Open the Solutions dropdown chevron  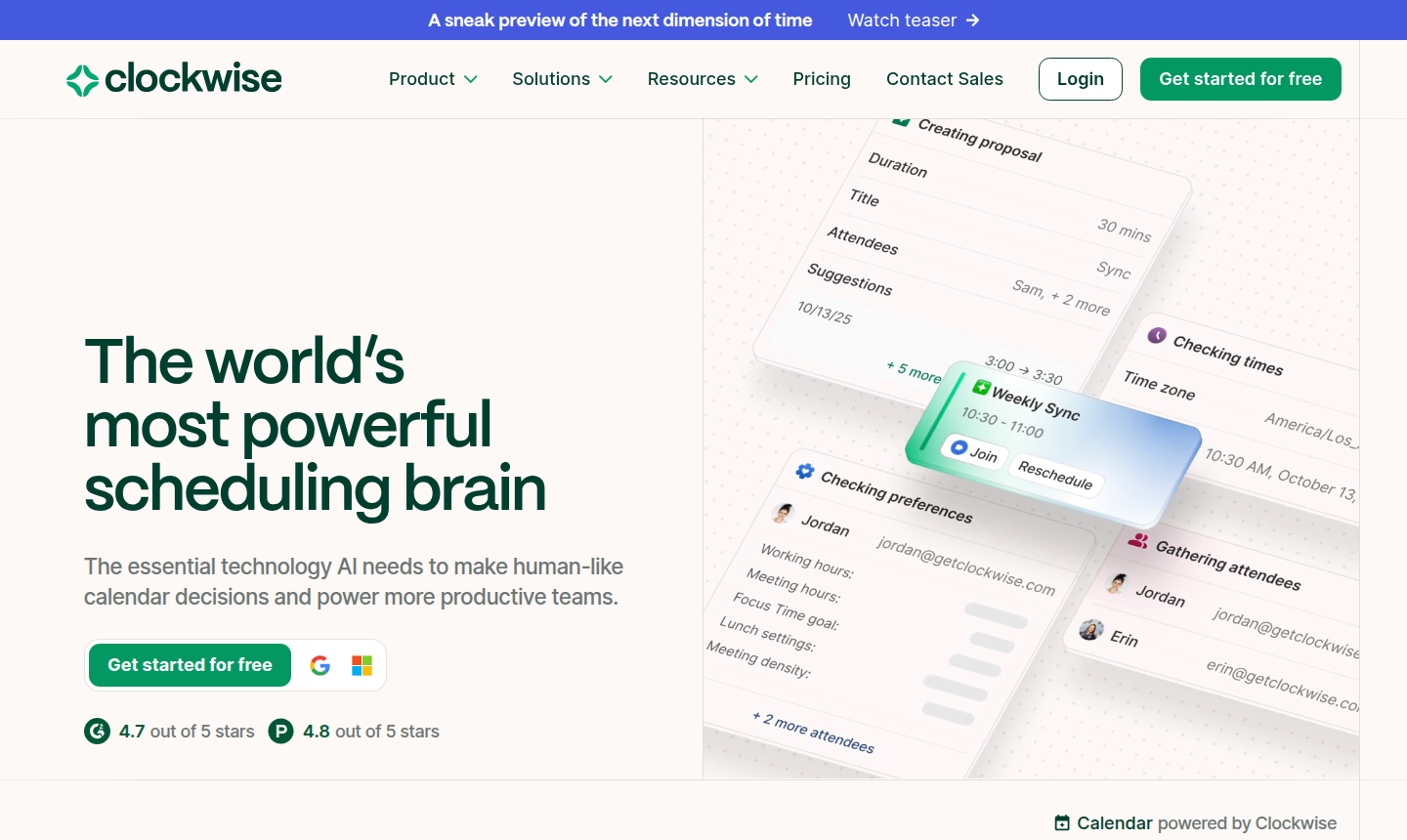click(x=606, y=79)
